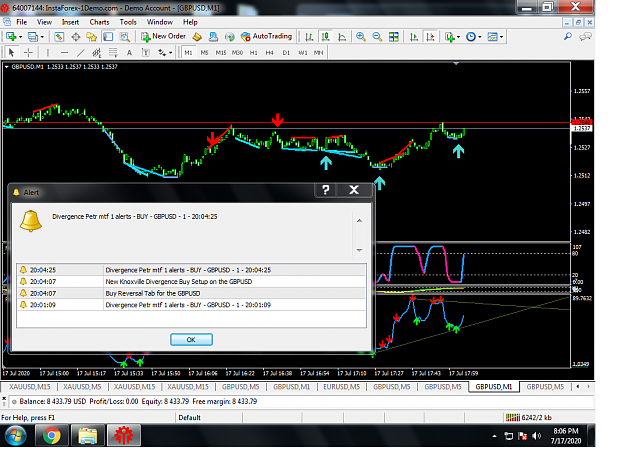Select the vertical line drawing tool
The height and width of the screenshot is (469, 625).
(x=47, y=52)
